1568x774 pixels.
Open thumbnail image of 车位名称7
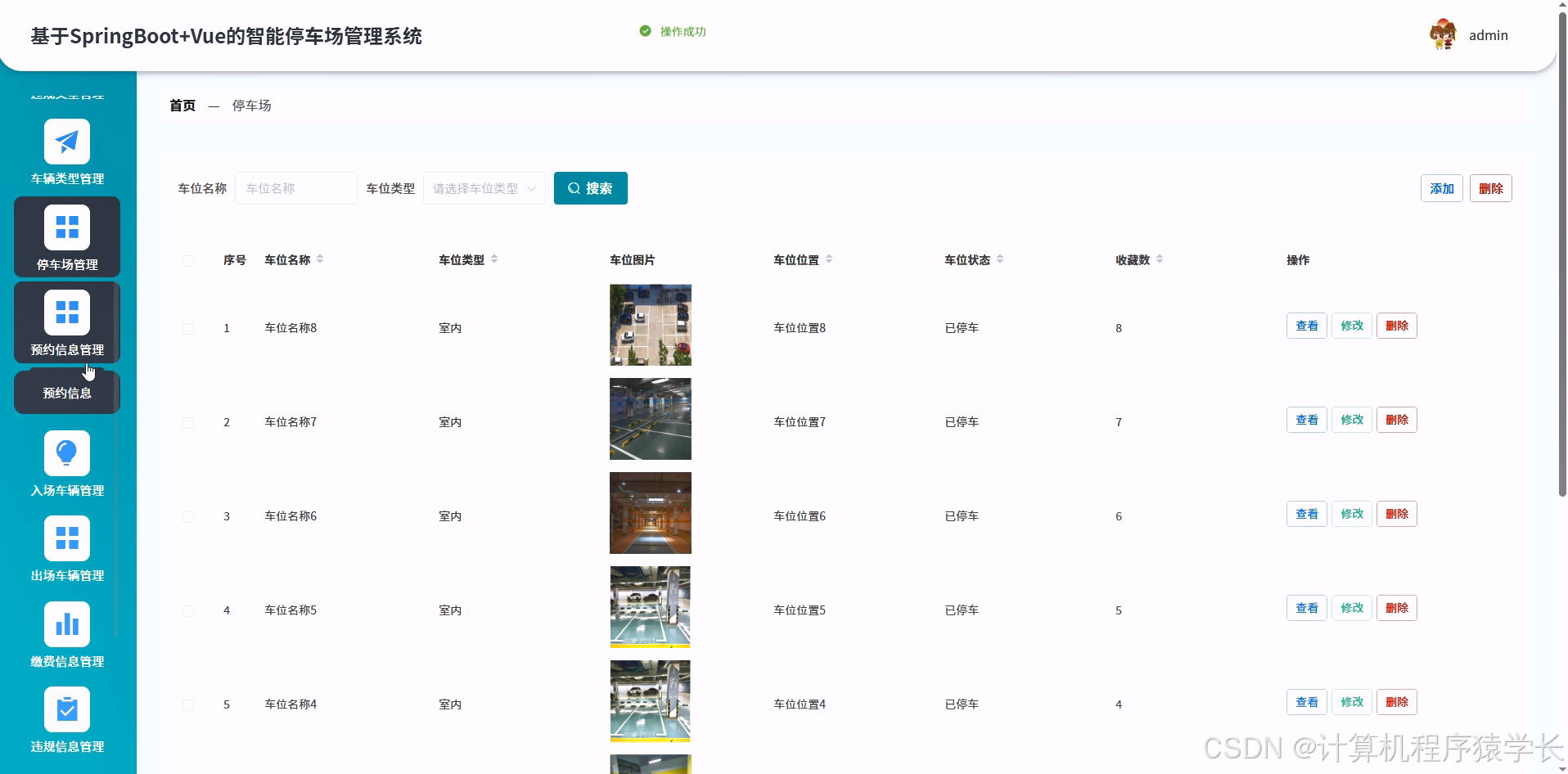pyautogui.click(x=651, y=419)
